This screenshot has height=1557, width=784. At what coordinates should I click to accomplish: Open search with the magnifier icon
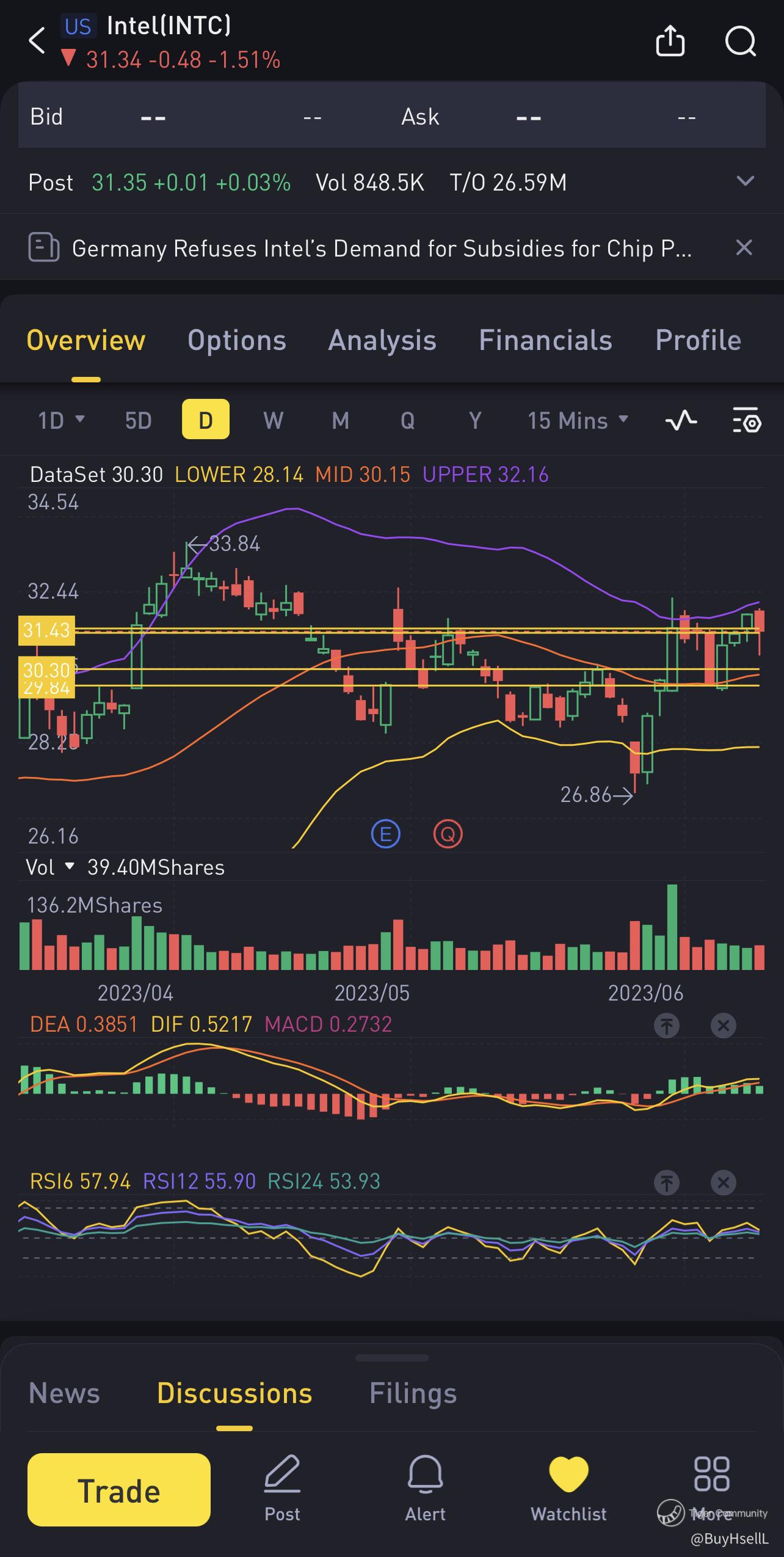click(x=741, y=42)
